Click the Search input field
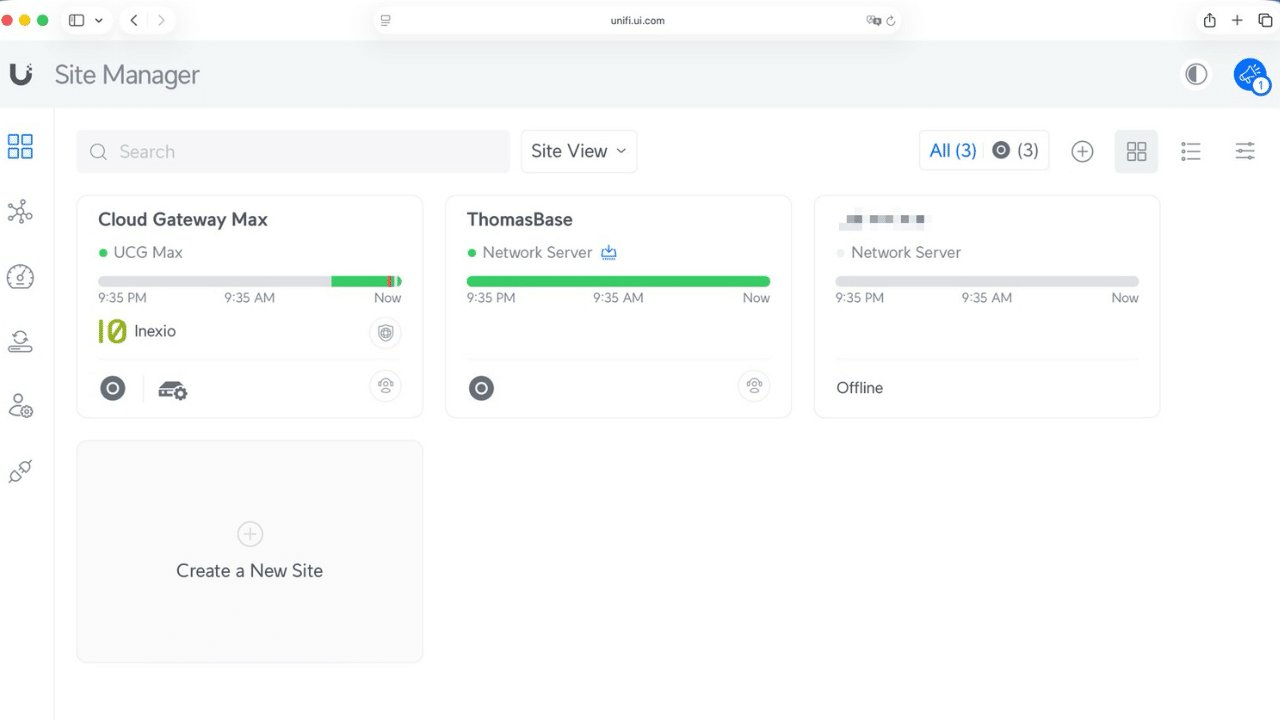 pyautogui.click(x=293, y=152)
